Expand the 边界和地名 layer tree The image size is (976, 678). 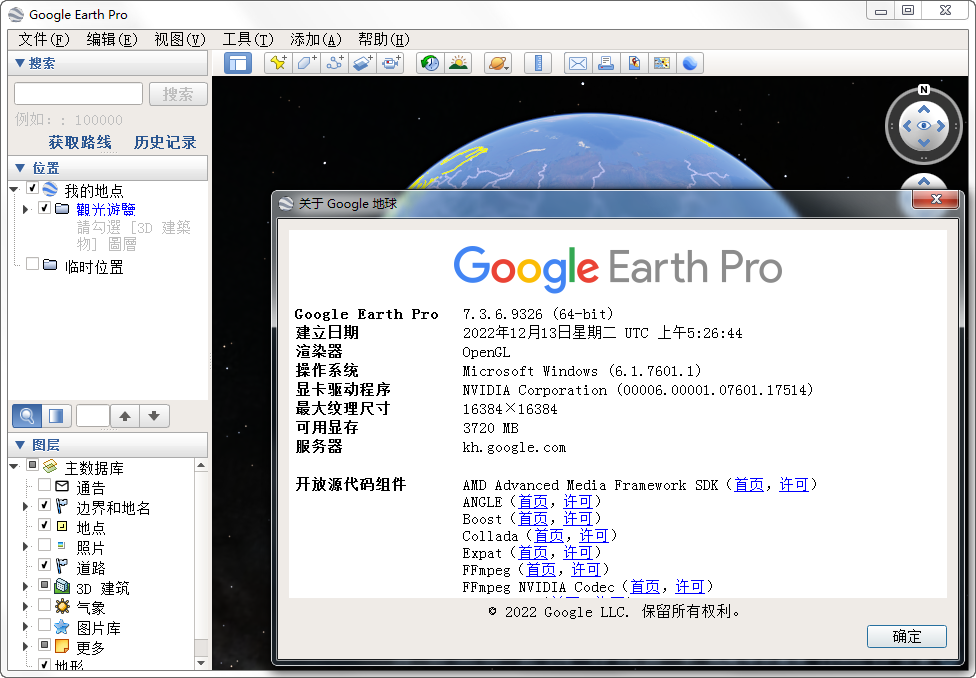25,507
